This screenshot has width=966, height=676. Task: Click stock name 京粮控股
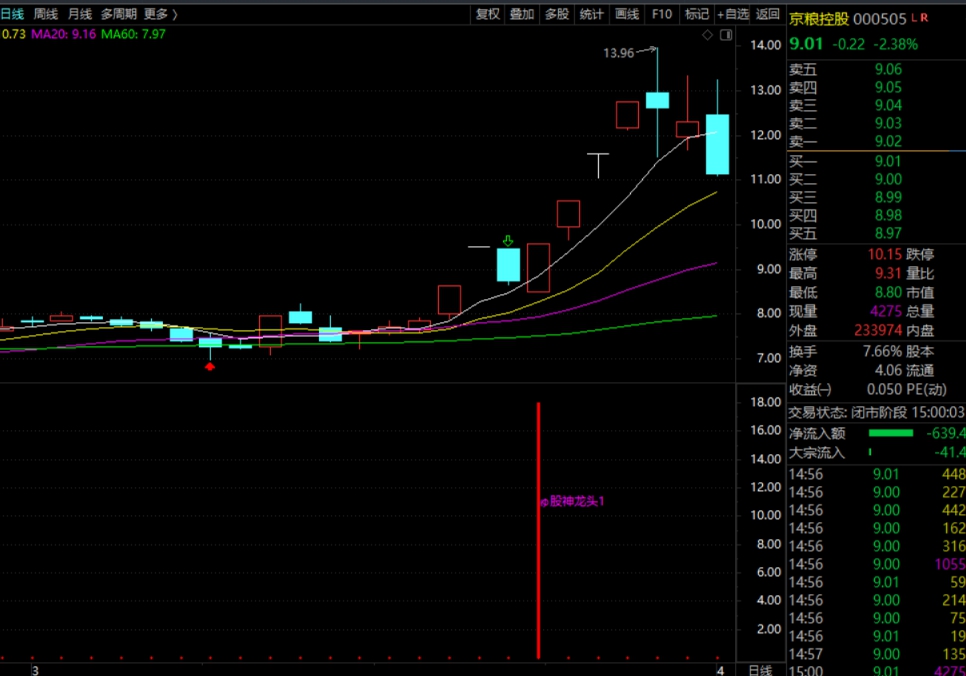819,19
